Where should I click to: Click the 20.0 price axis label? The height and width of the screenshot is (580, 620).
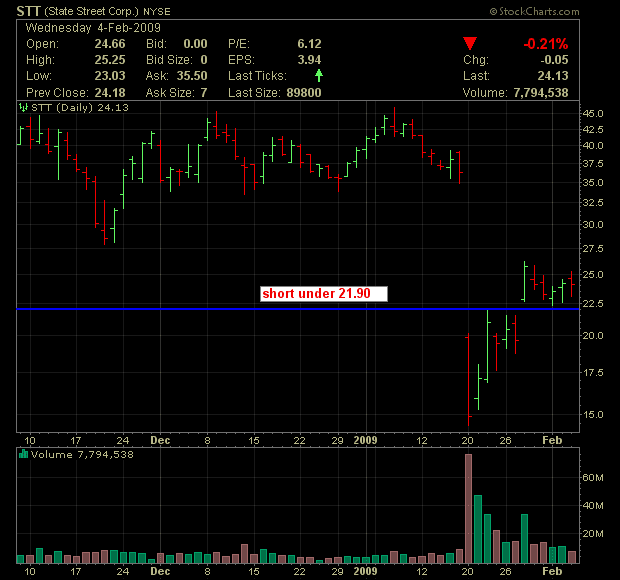click(593, 335)
